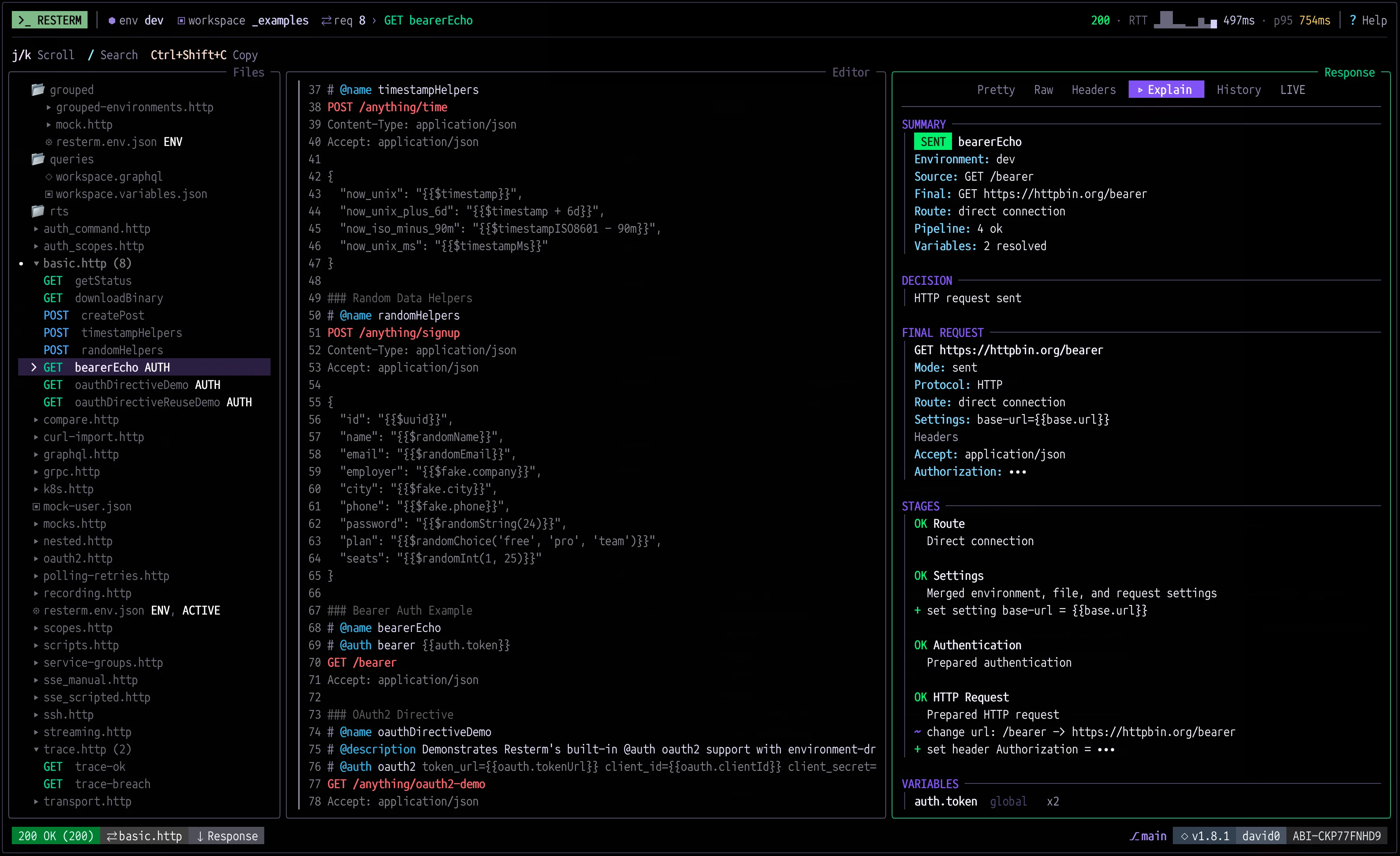Click gear icon of active resterm.env.json
Viewport: 1400px width, 856px height.
click(36, 611)
